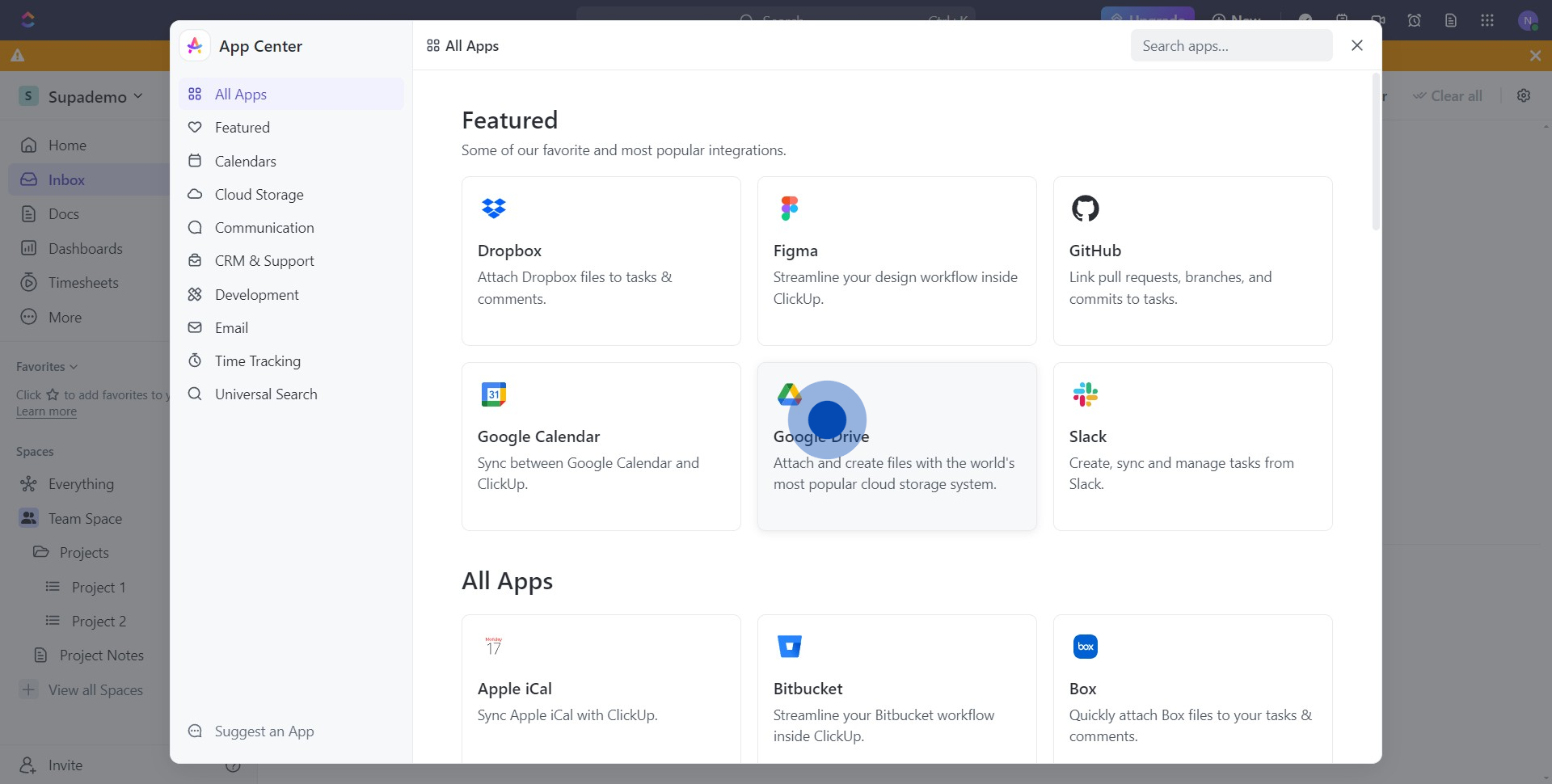Image resolution: width=1552 pixels, height=784 pixels.
Task: Dismiss the orange warning banner
Action: (1535, 56)
